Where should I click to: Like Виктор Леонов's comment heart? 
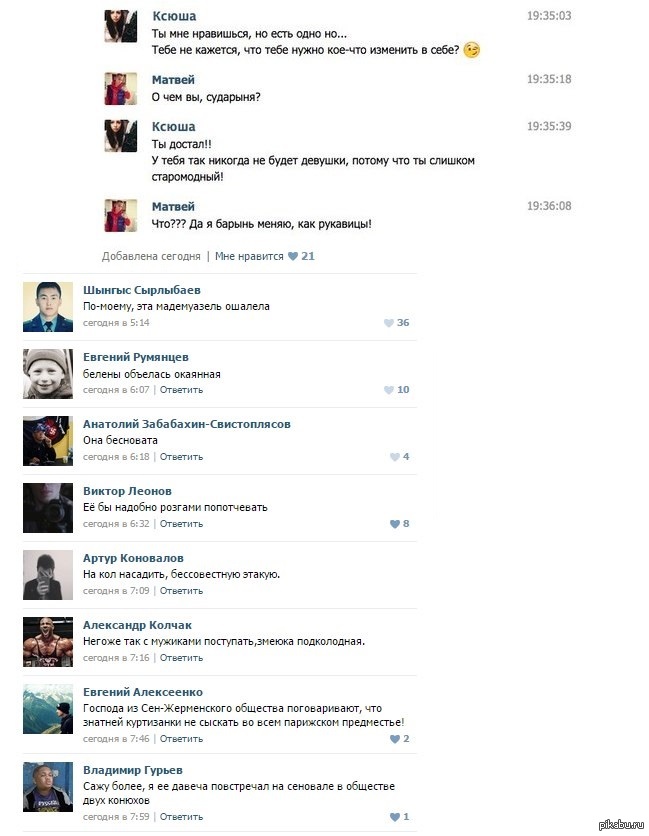pos(395,524)
